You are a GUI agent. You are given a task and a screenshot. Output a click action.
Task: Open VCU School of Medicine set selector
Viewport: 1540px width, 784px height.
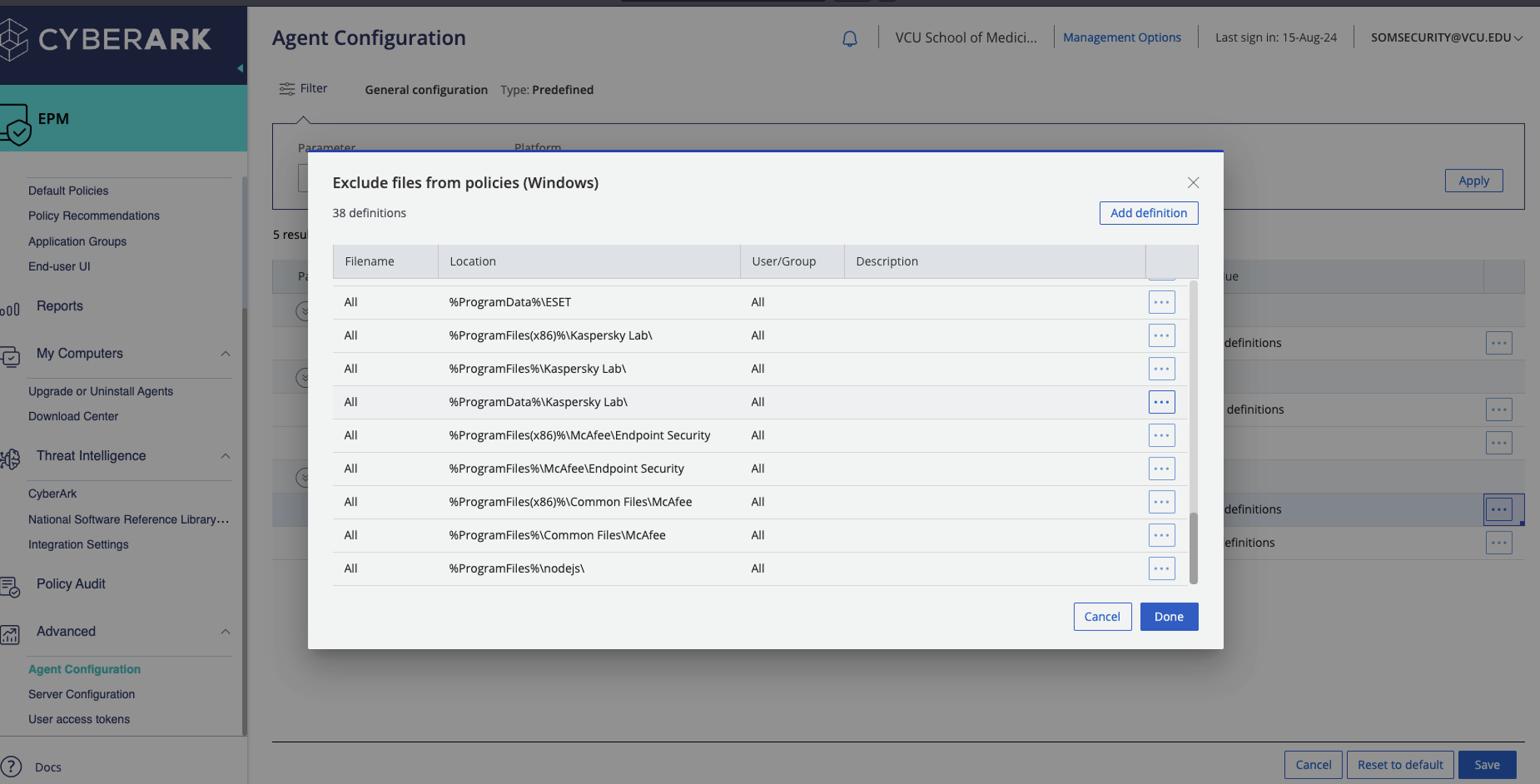(x=965, y=38)
